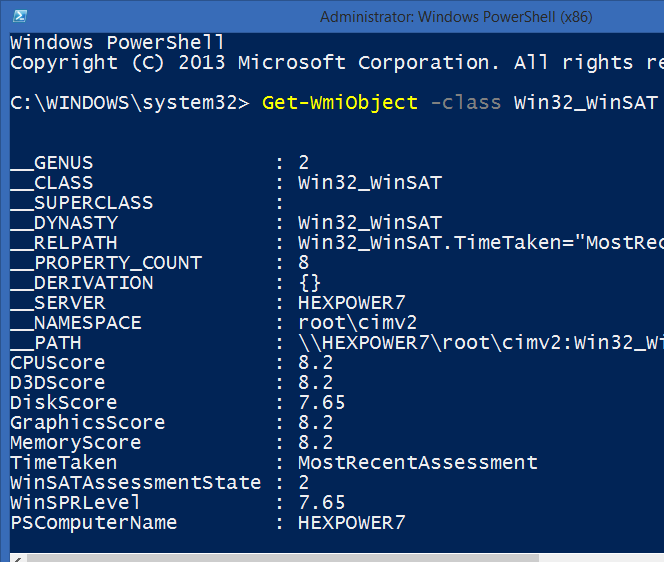The image size is (664, 562).
Task: Click the DiskScore value 7.65
Action: coord(321,402)
